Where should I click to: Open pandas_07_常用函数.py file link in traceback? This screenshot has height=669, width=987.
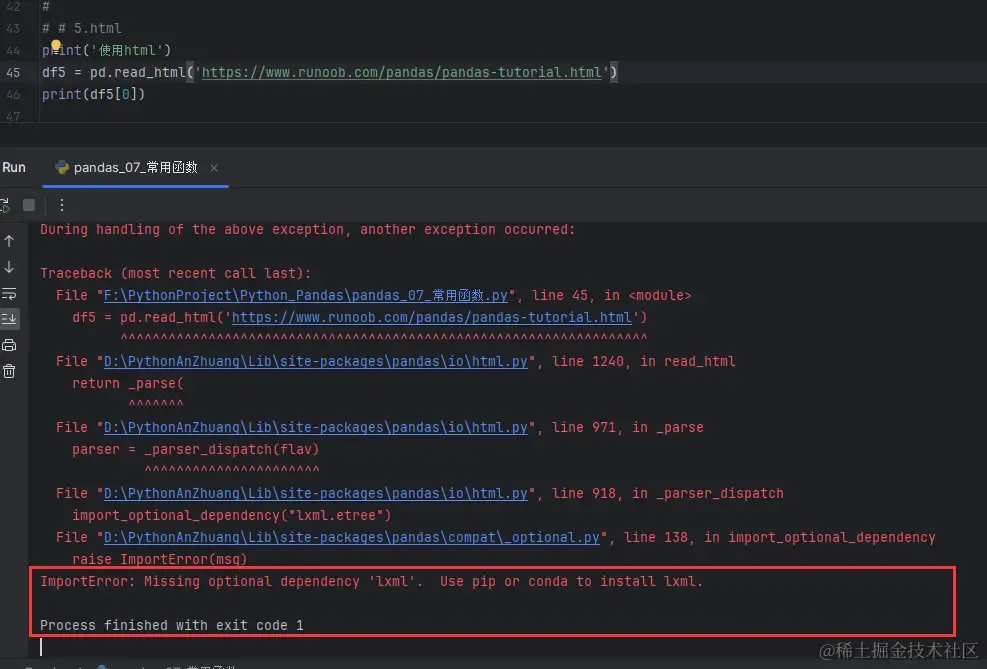click(306, 295)
